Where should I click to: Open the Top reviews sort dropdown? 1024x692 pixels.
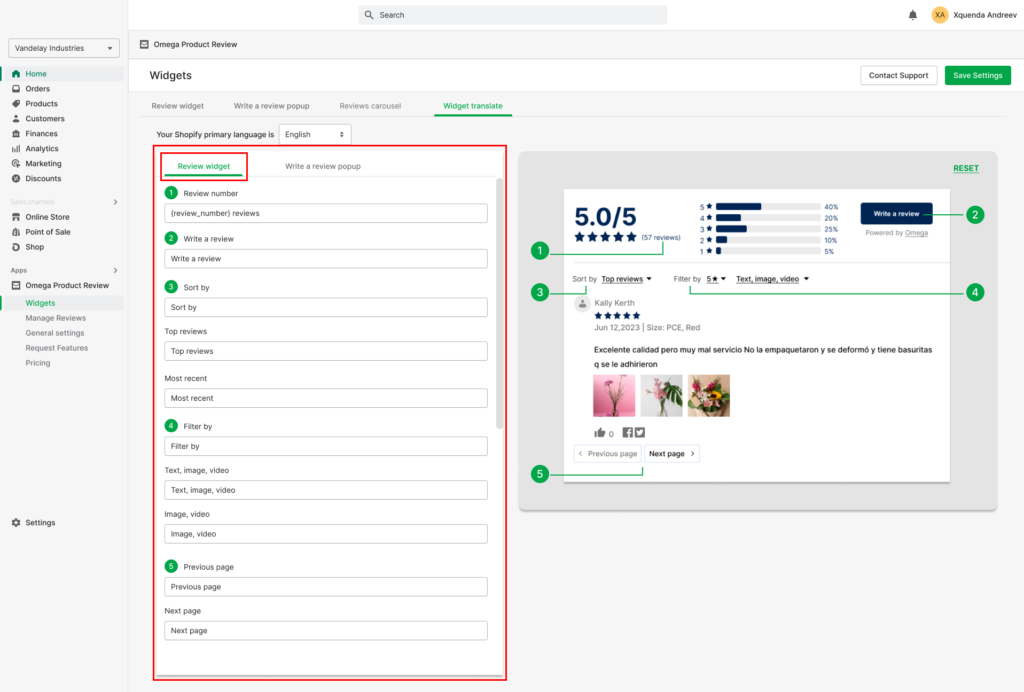click(x=626, y=279)
